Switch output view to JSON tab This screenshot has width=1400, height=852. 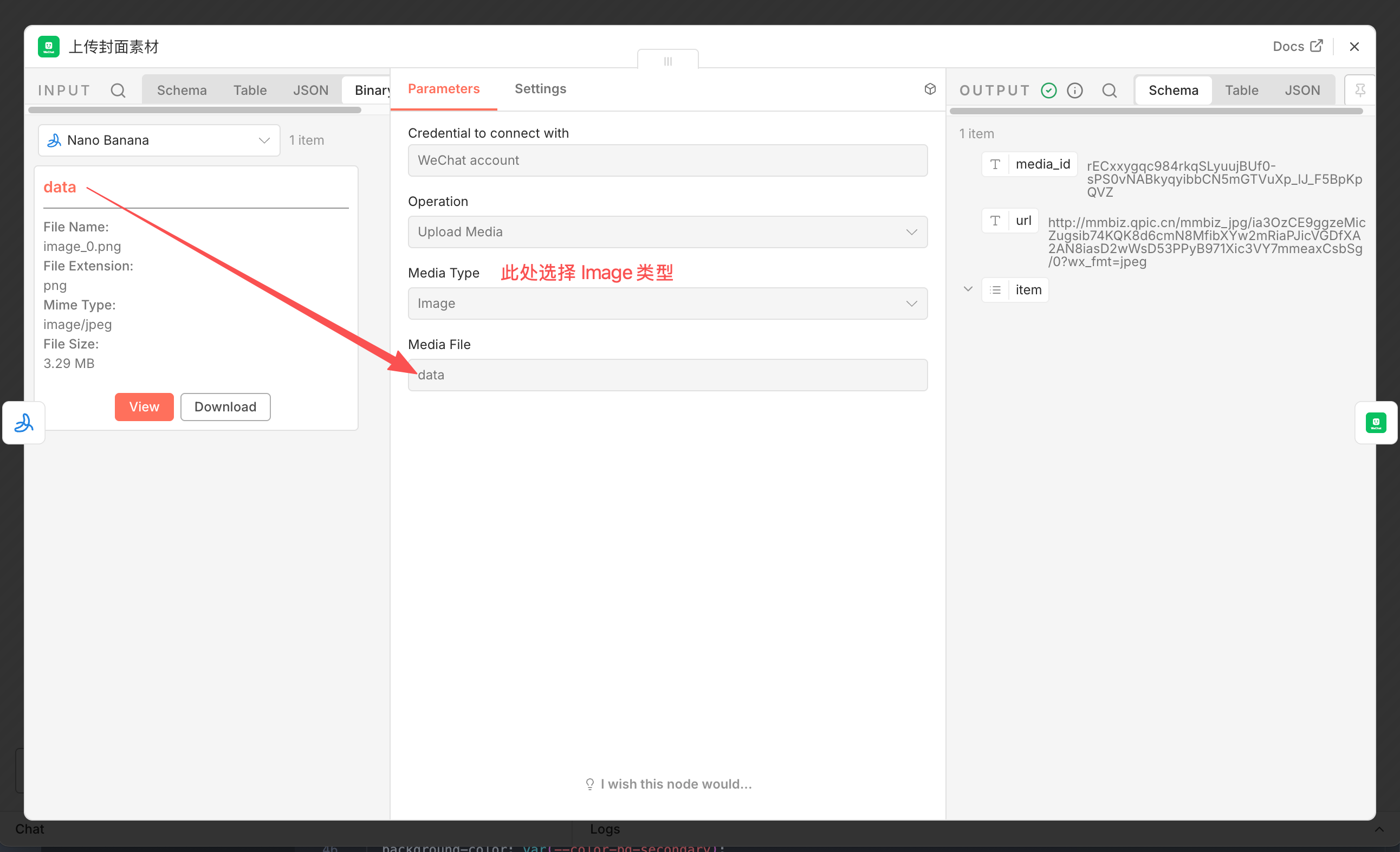(1302, 91)
